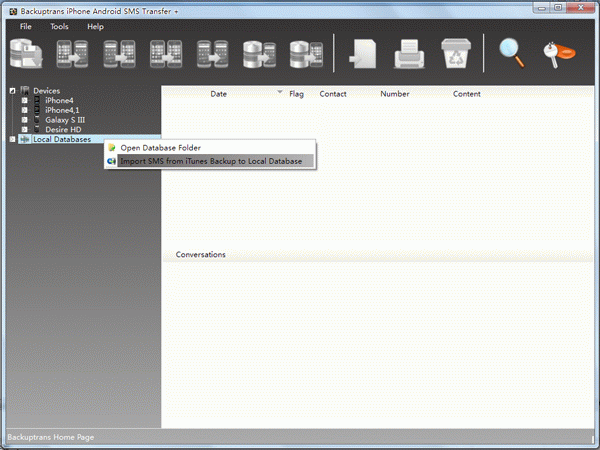Click the second phone-to-phone transfer toolbar icon

point(119,54)
